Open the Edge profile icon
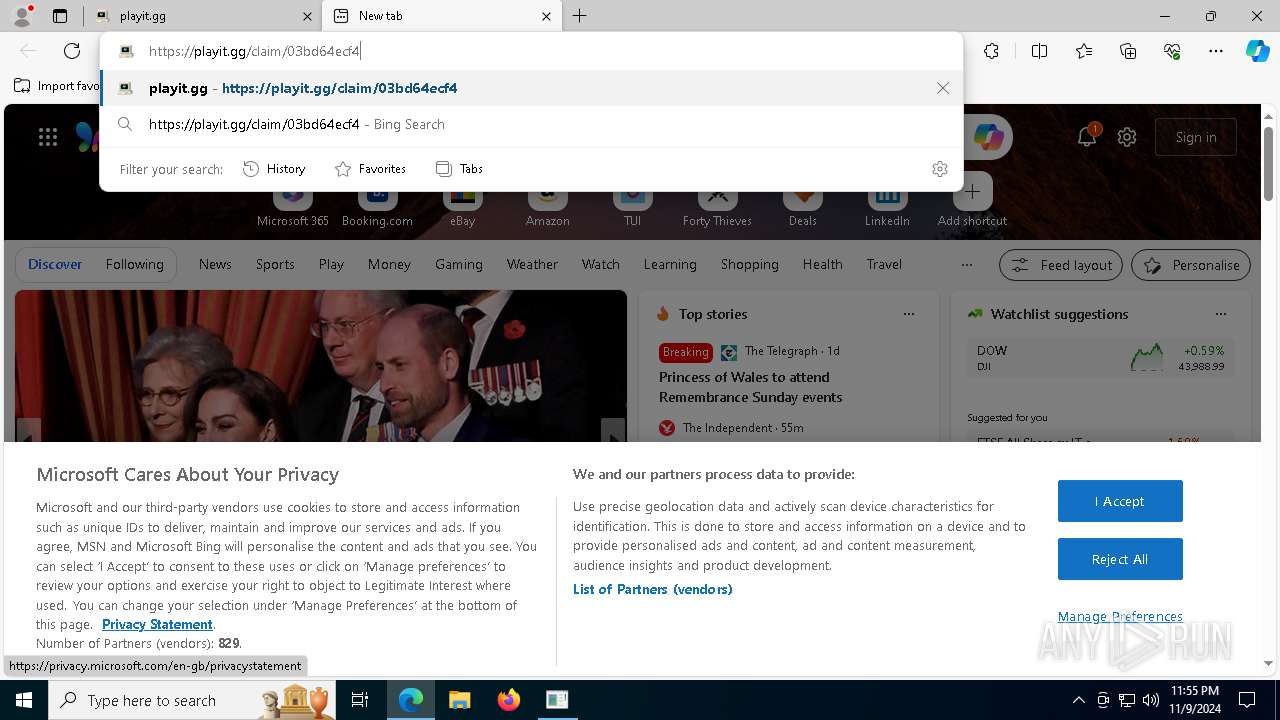 [x=21, y=16]
